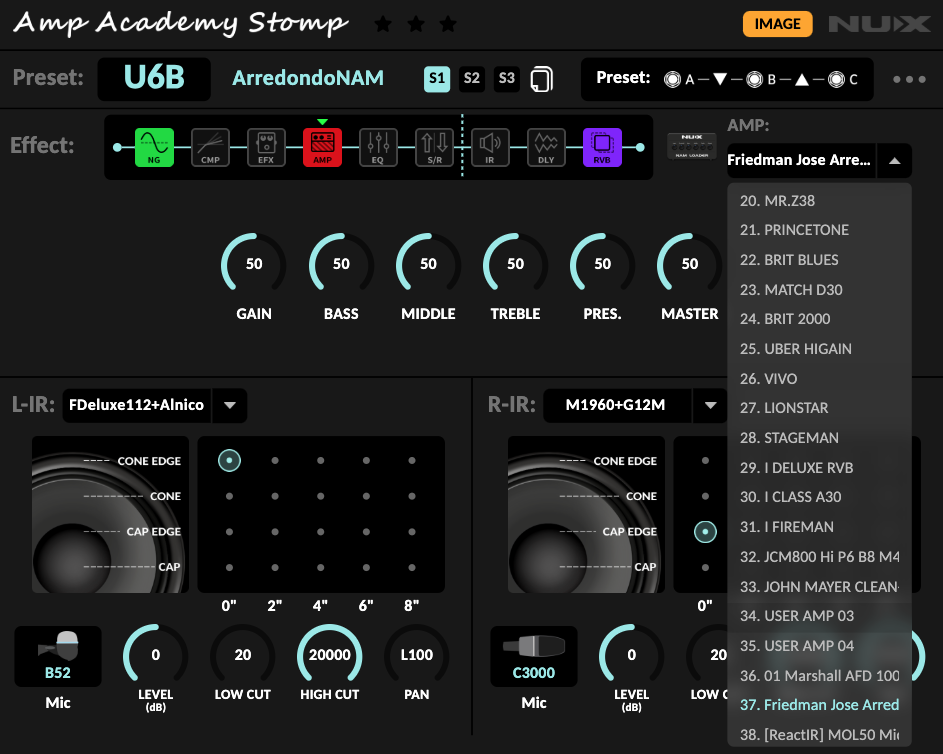Select the EQ block
This screenshot has height=754, width=943.
378,147
